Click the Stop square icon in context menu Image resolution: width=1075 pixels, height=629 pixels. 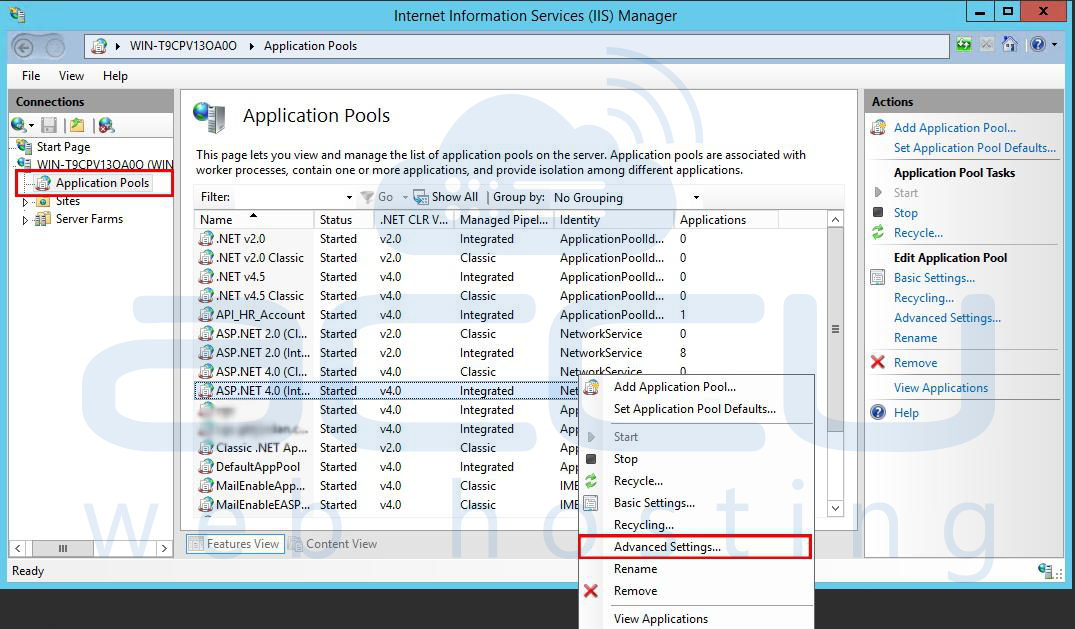(591, 459)
